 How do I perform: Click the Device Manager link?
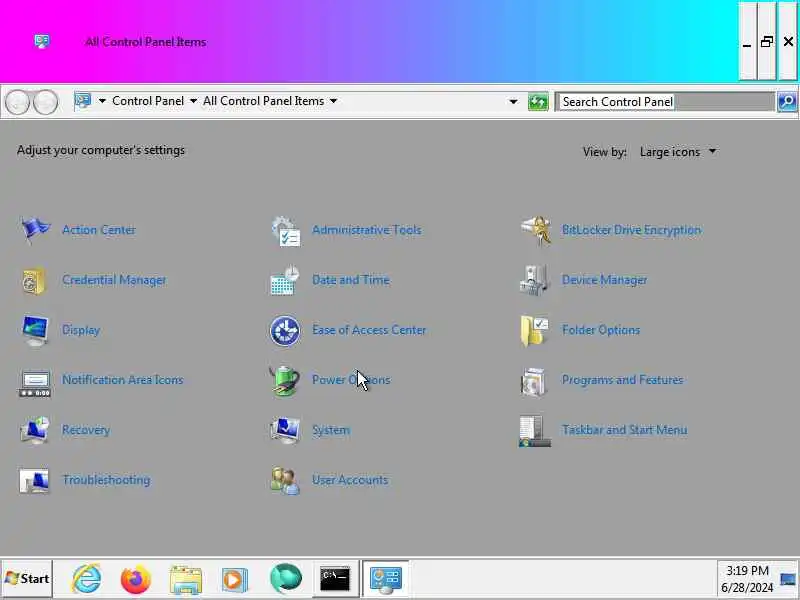[604, 280]
